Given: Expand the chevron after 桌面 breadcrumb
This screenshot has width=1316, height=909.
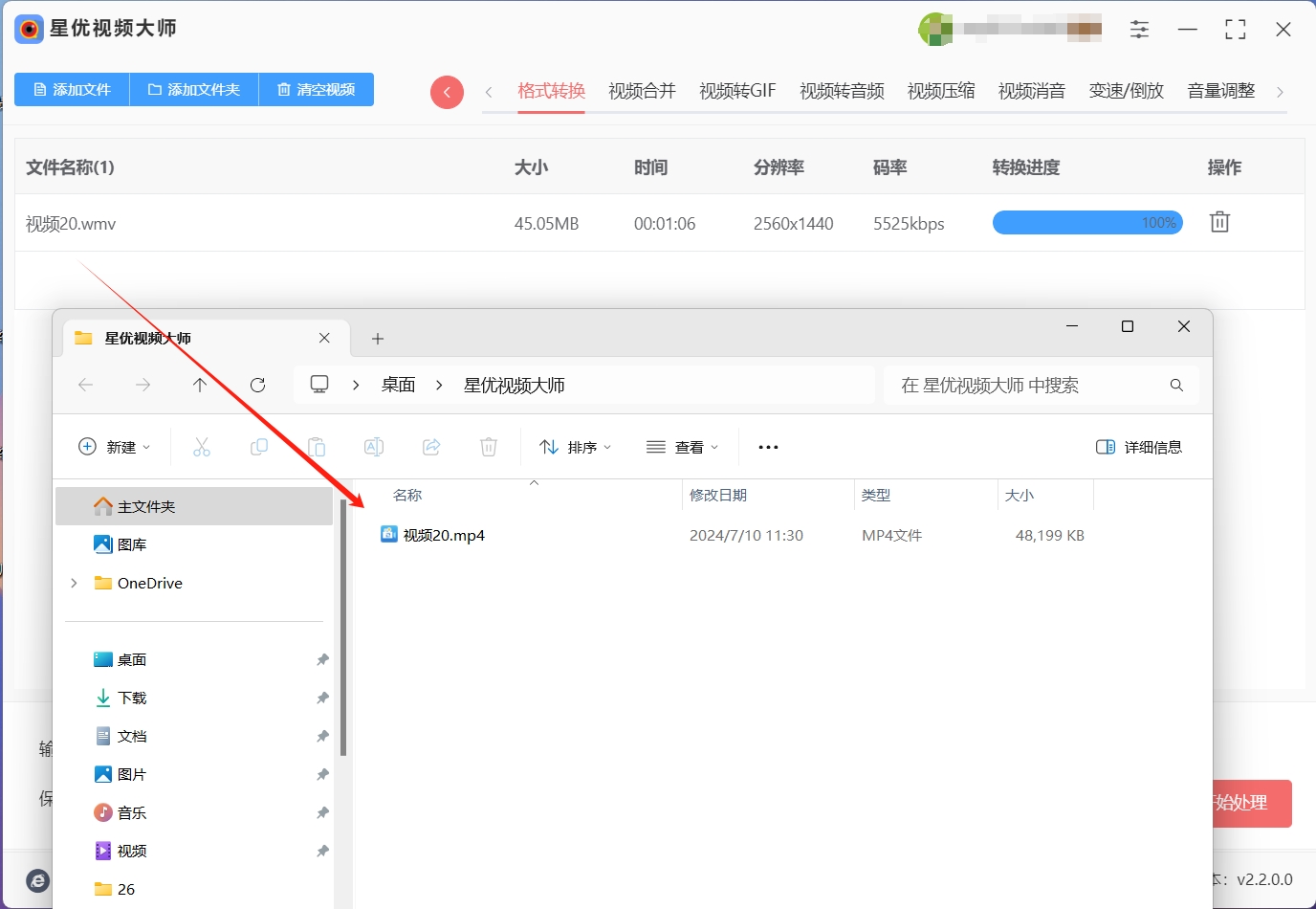Looking at the screenshot, I should [439, 385].
